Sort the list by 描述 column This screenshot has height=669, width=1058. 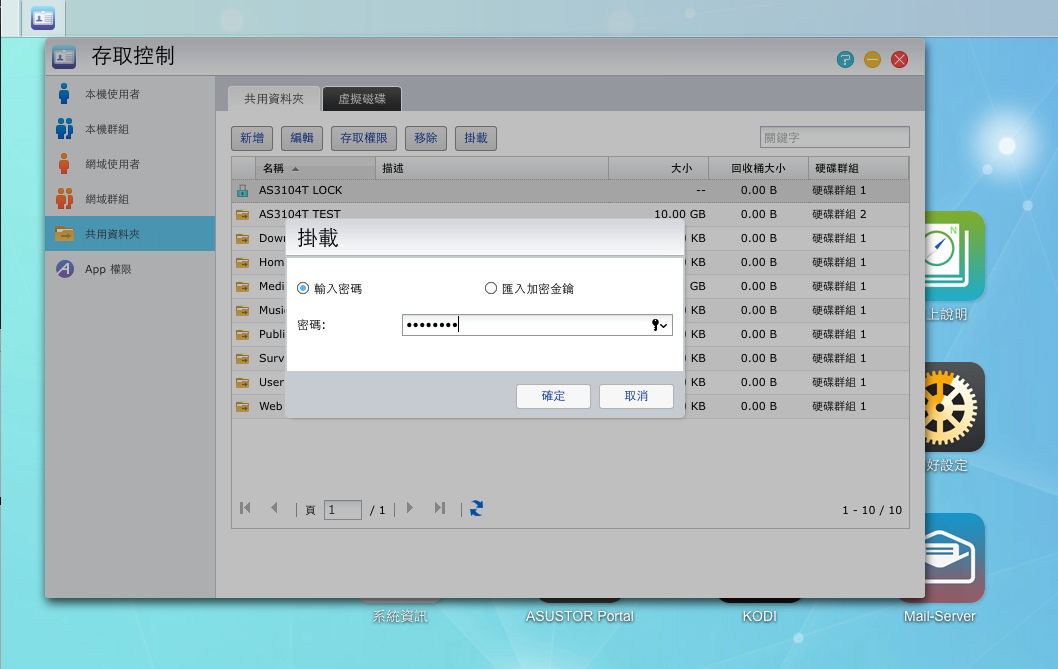click(x=492, y=168)
